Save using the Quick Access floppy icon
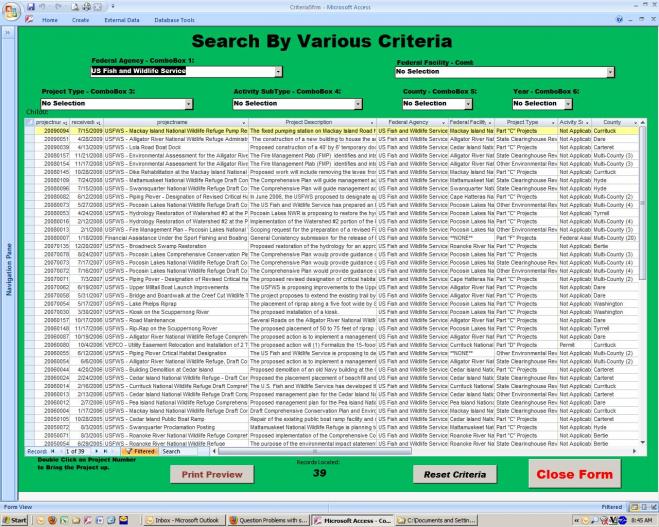659x527 pixels. pyautogui.click(x=31, y=7)
